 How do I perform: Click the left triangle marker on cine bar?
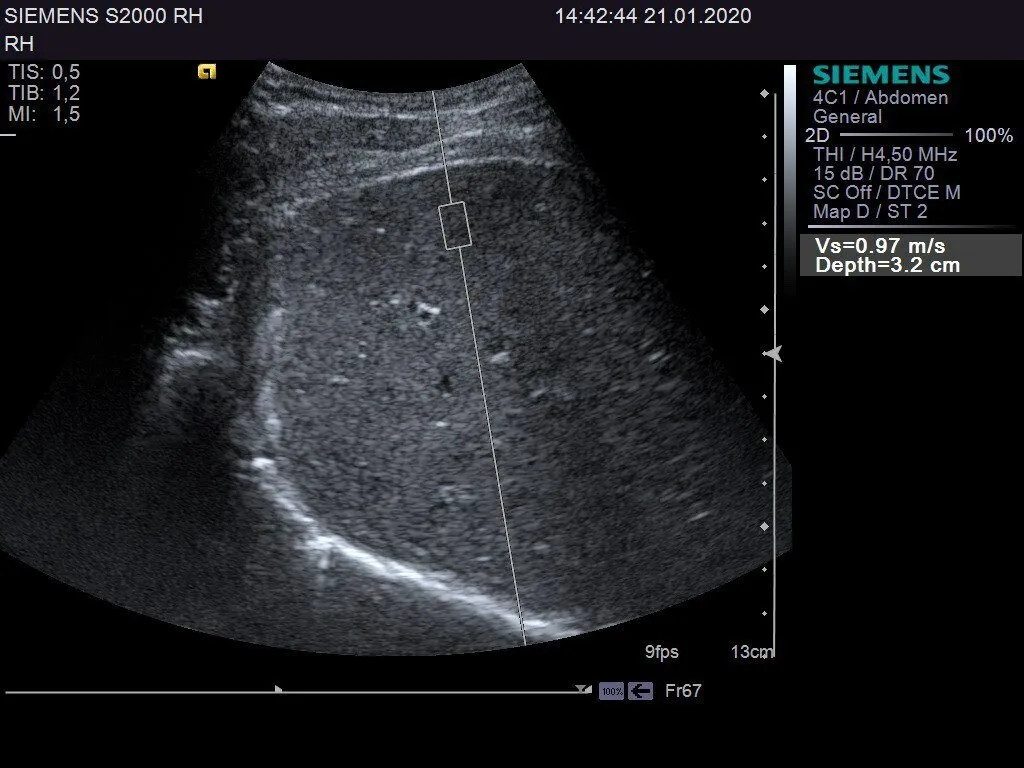(x=279, y=689)
